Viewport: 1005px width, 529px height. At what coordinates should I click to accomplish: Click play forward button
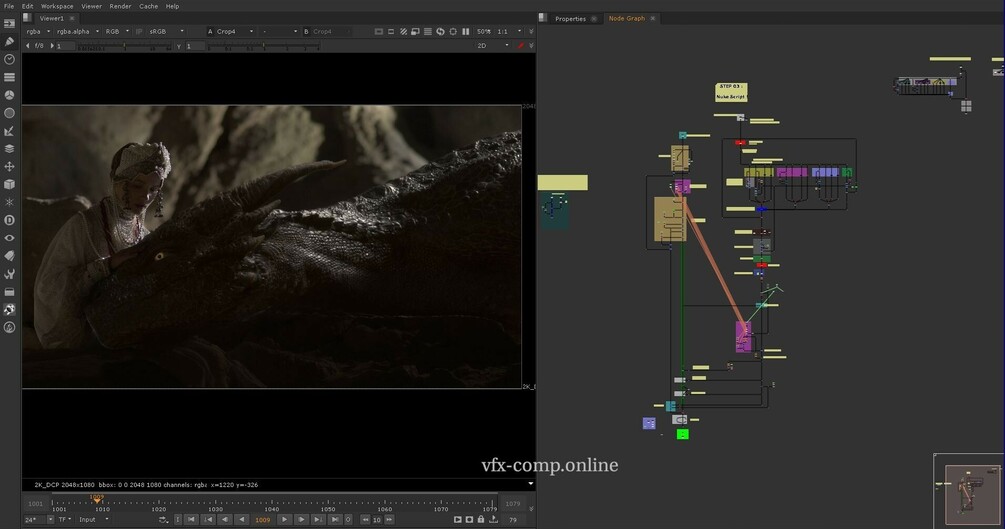pyautogui.click(x=285, y=519)
